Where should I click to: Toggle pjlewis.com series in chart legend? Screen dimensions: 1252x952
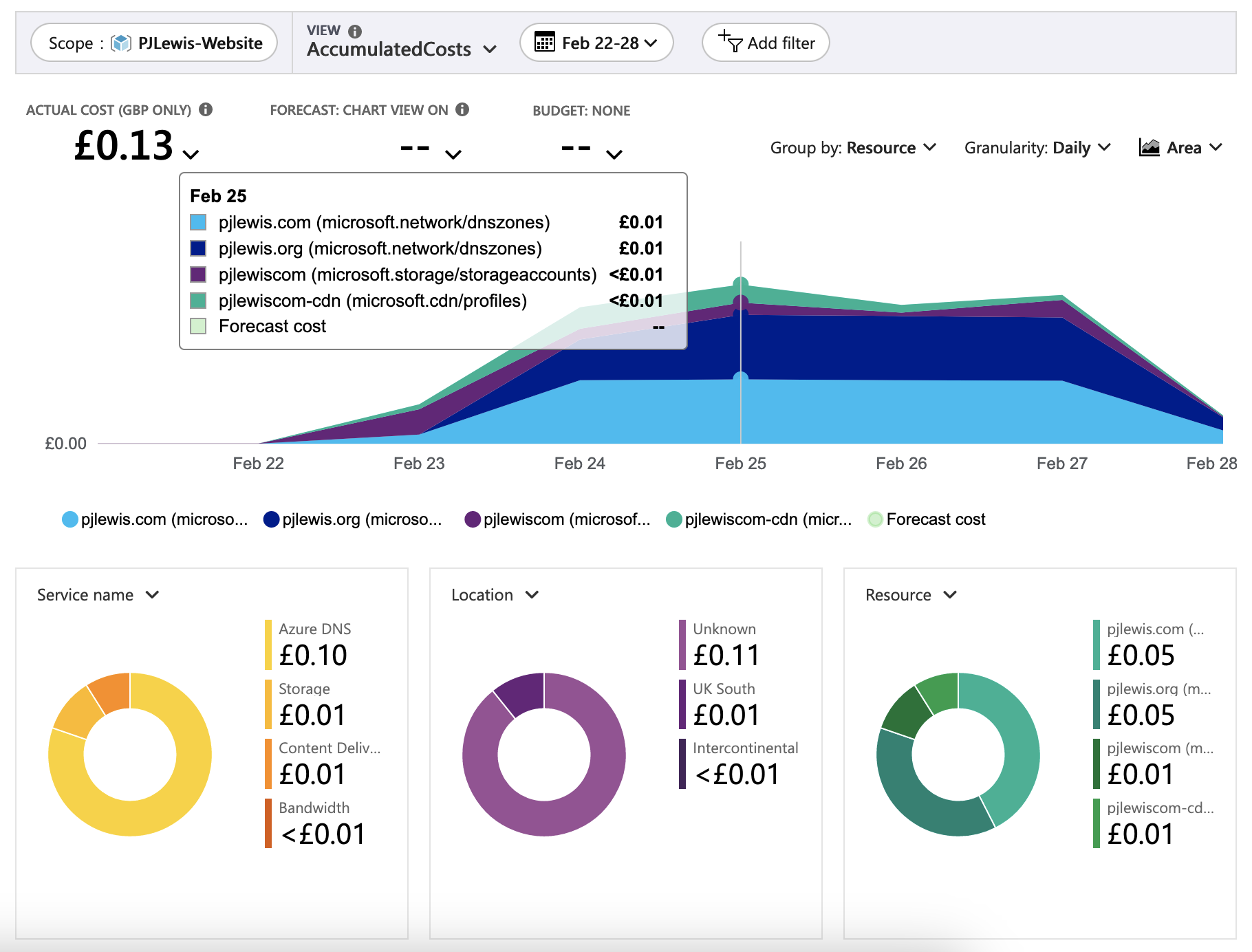155,519
